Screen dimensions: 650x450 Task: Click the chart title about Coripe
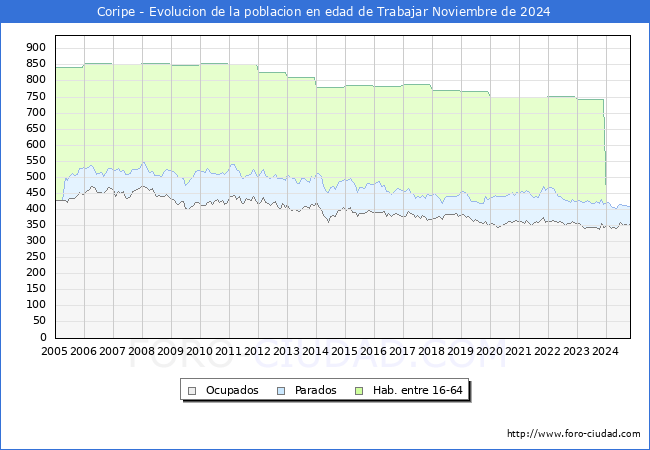pos(324,12)
